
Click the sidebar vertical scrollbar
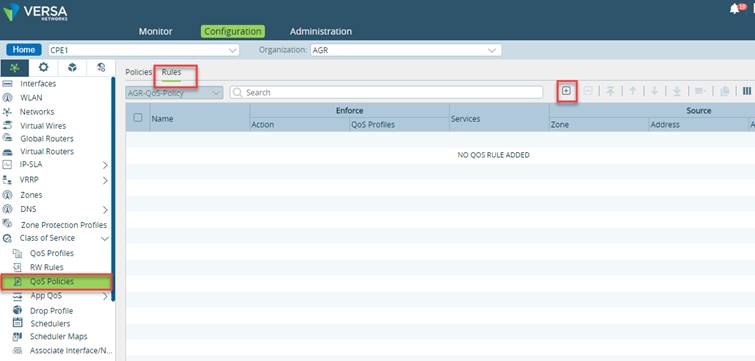tap(113, 189)
